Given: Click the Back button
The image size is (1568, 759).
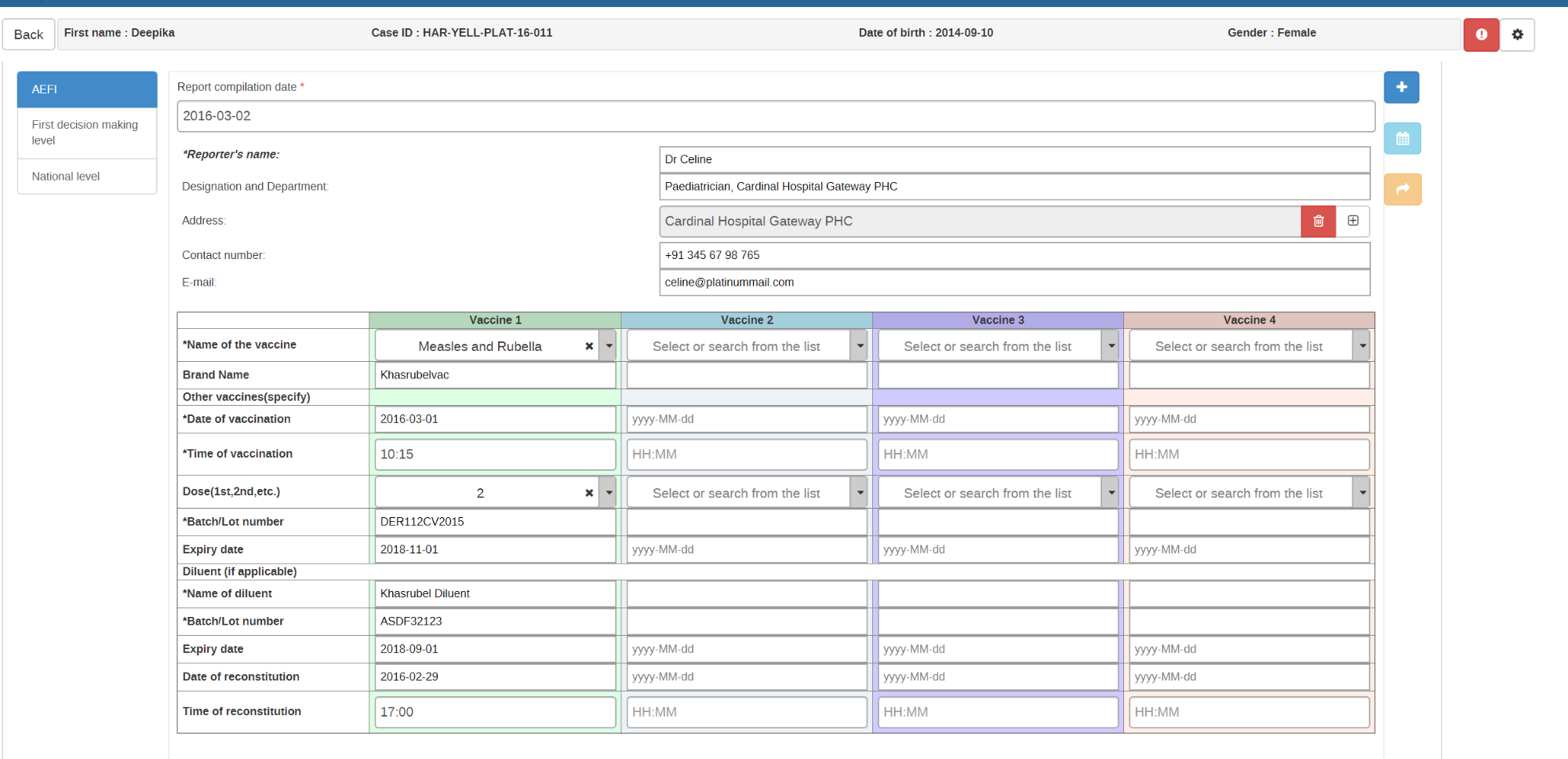Looking at the screenshot, I should tap(29, 35).
